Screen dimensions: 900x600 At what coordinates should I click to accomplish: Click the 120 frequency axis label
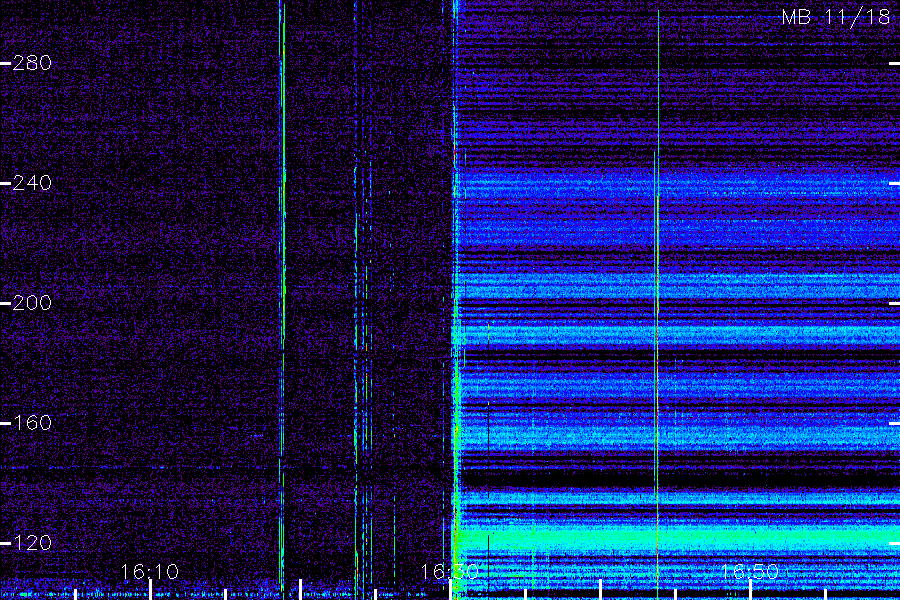(32, 543)
